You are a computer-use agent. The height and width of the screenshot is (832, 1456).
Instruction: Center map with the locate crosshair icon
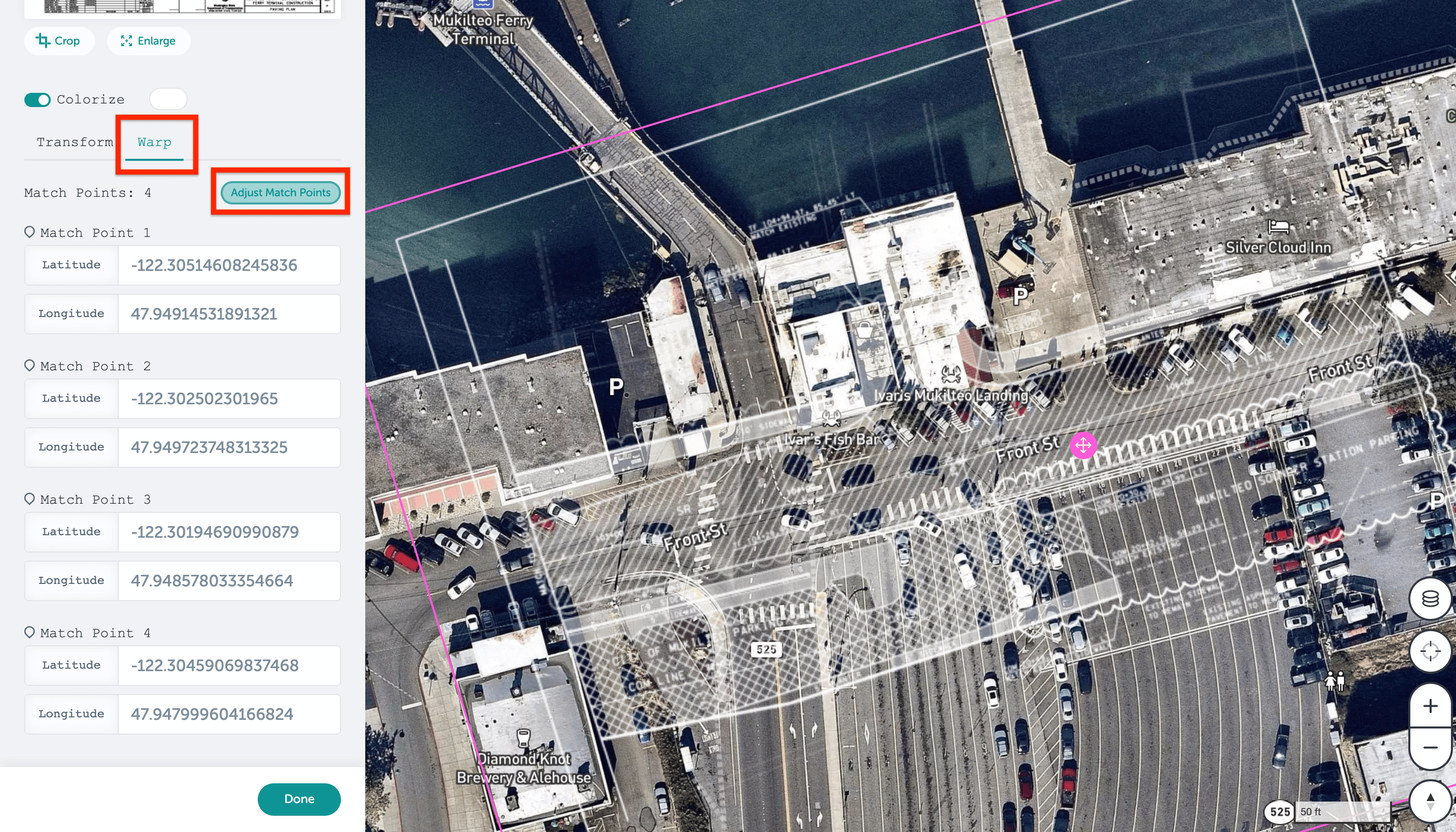tap(1430, 651)
